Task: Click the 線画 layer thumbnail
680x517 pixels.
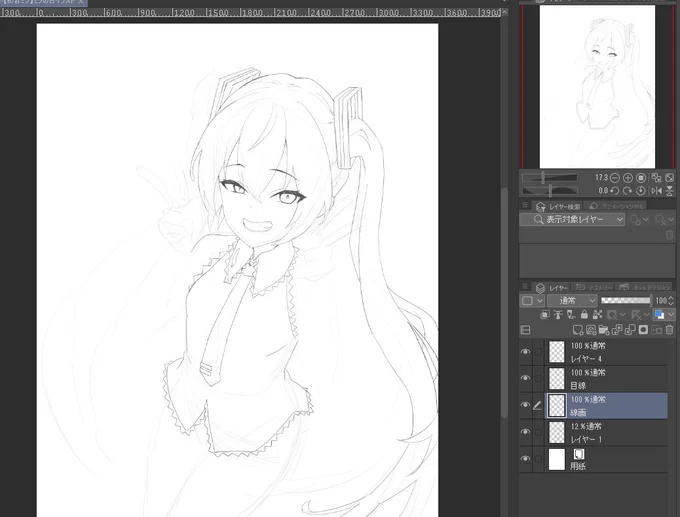Action: pos(557,406)
